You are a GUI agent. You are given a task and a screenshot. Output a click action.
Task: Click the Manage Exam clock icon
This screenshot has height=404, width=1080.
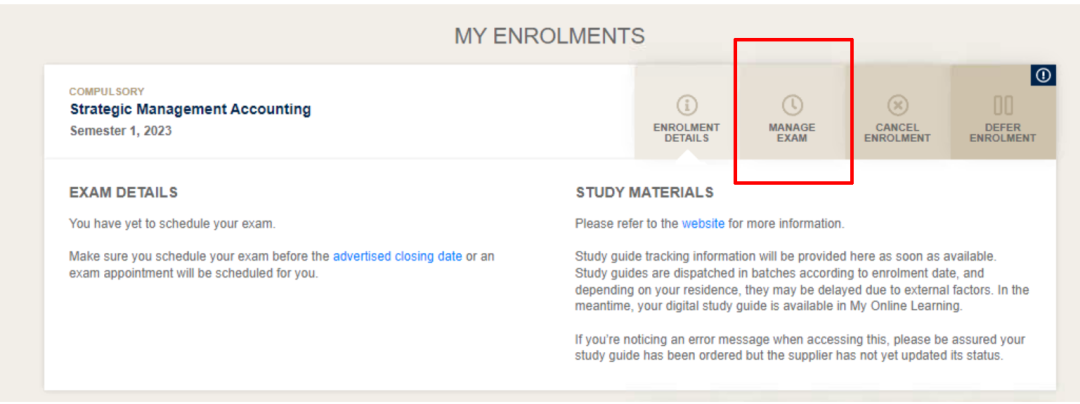tap(791, 104)
